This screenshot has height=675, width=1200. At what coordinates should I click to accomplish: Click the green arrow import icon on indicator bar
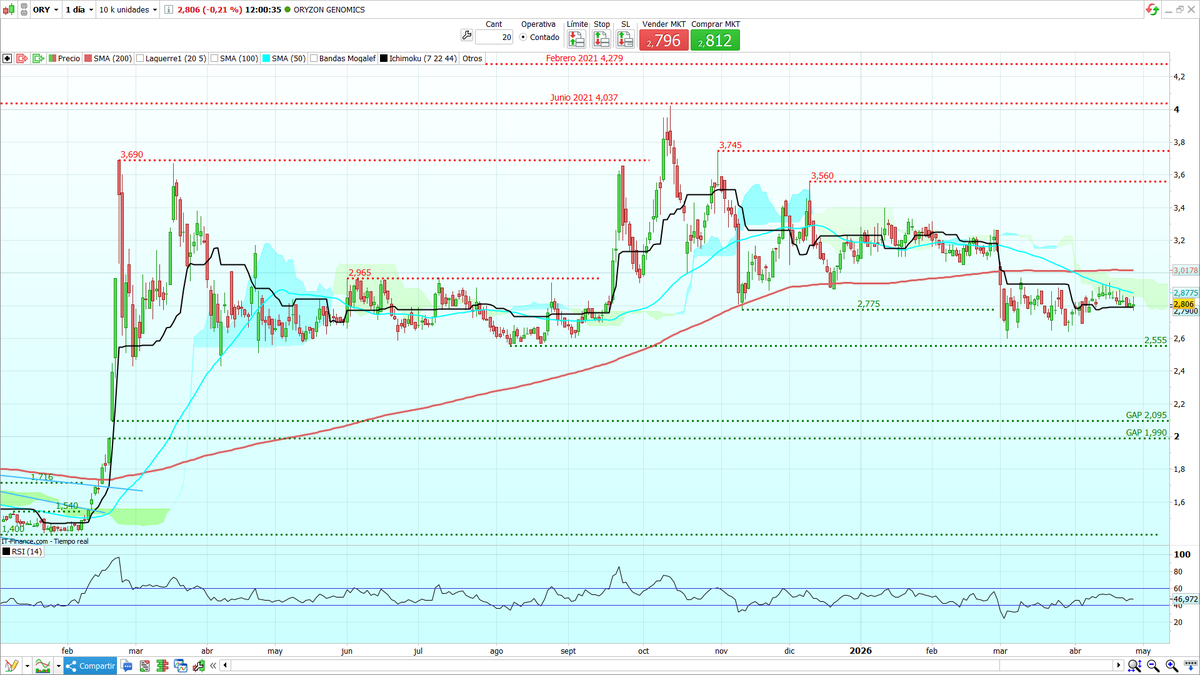coord(40,58)
